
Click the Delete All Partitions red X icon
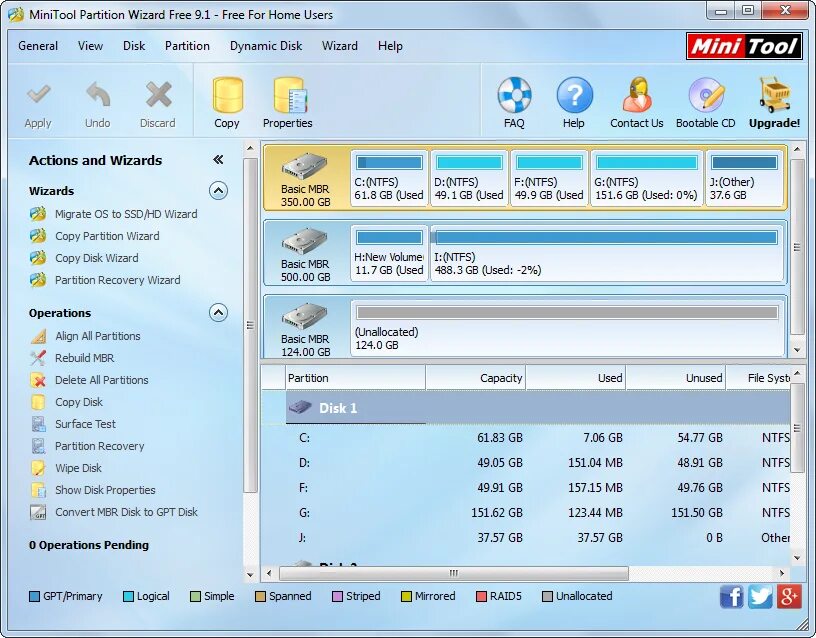pos(38,380)
